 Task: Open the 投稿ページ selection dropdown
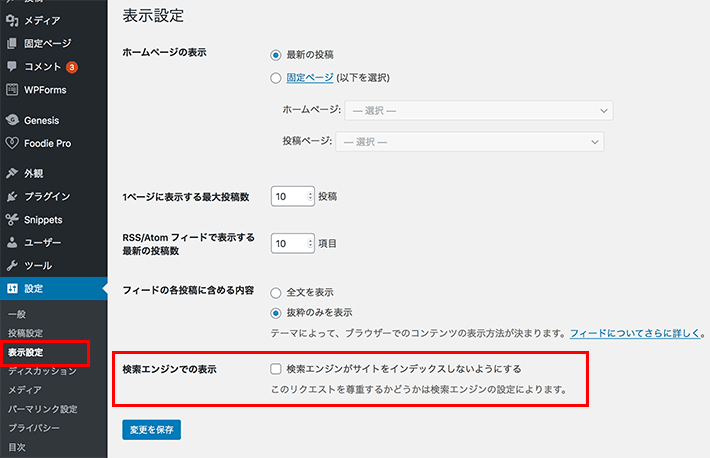click(x=470, y=142)
